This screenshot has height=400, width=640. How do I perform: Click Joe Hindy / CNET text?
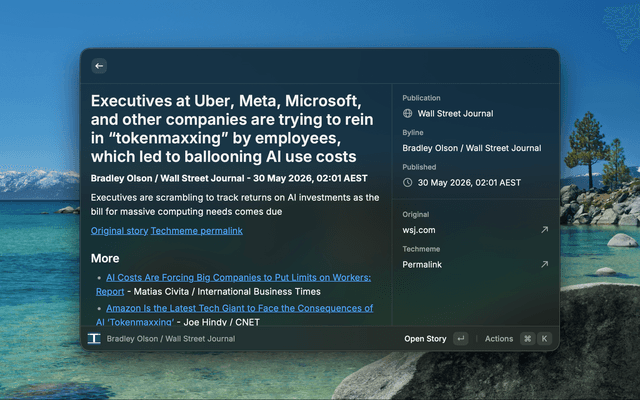click(x=222, y=322)
